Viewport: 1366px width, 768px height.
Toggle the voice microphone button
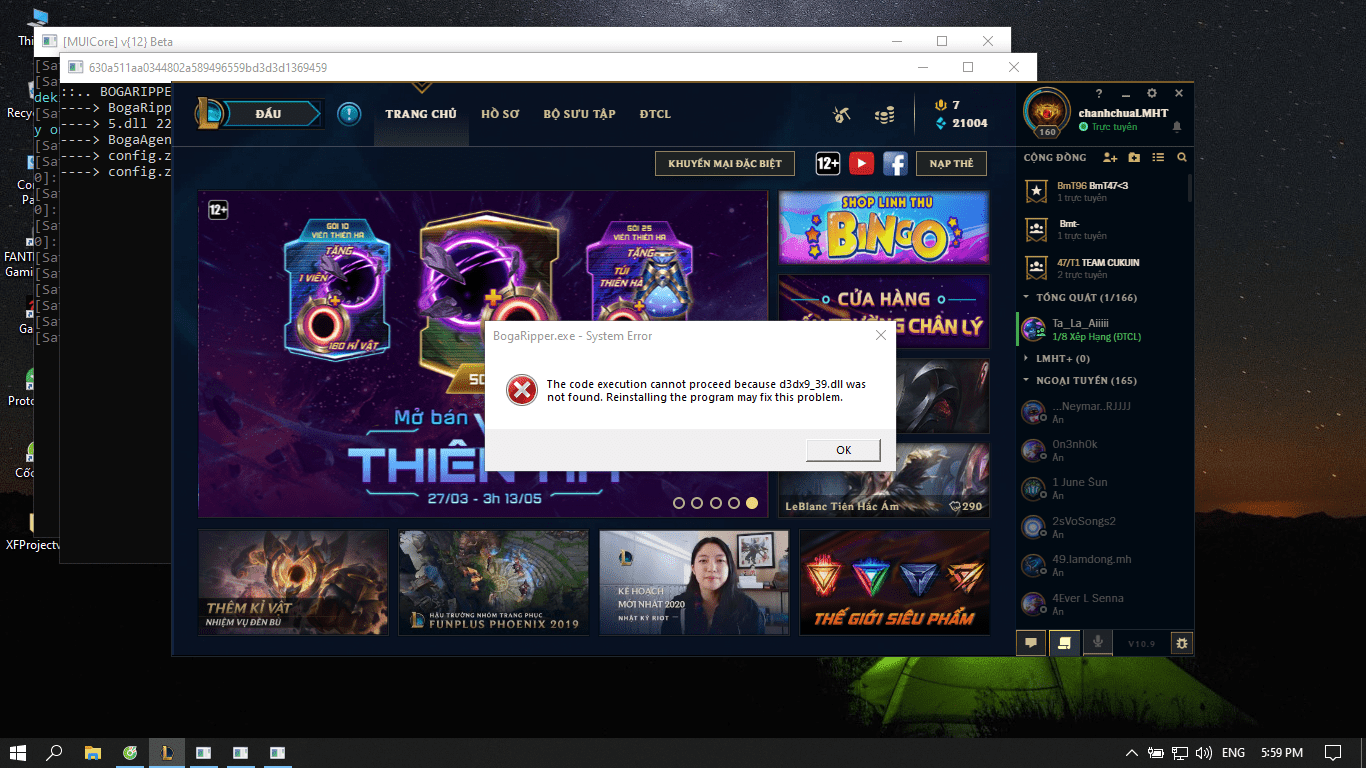pos(1097,643)
